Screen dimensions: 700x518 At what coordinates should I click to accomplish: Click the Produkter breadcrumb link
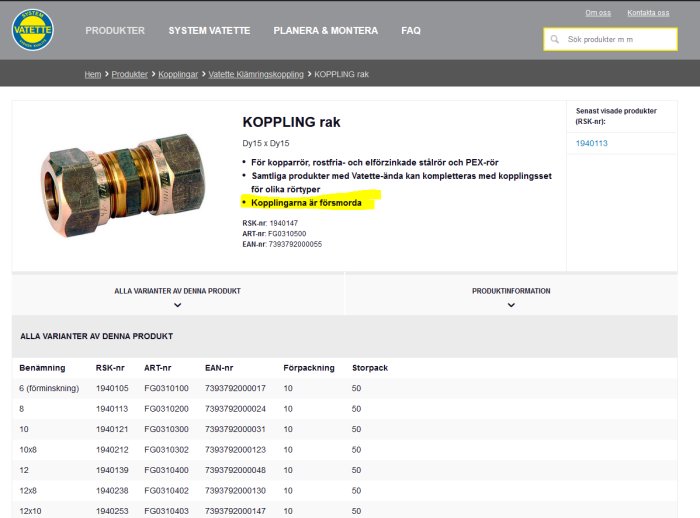coord(129,74)
